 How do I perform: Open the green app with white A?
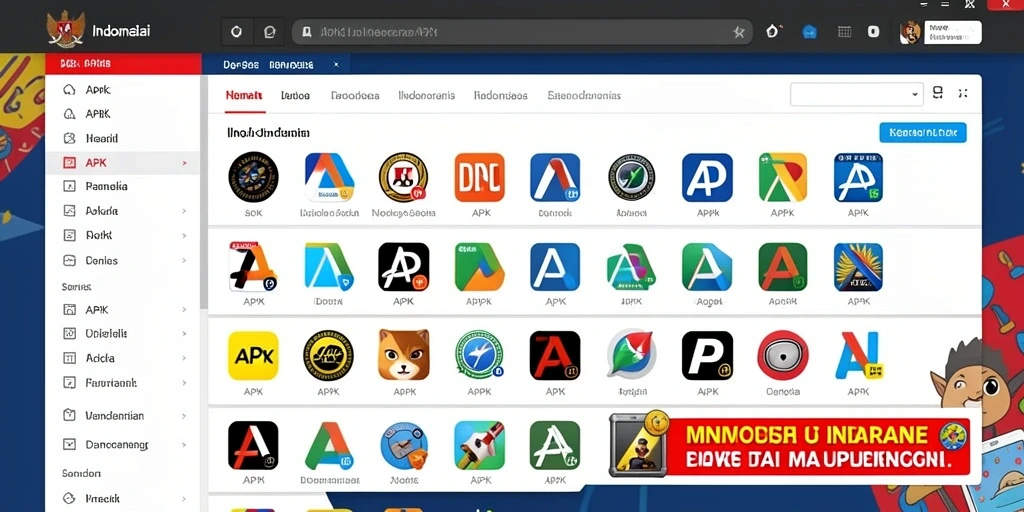(x=555, y=445)
